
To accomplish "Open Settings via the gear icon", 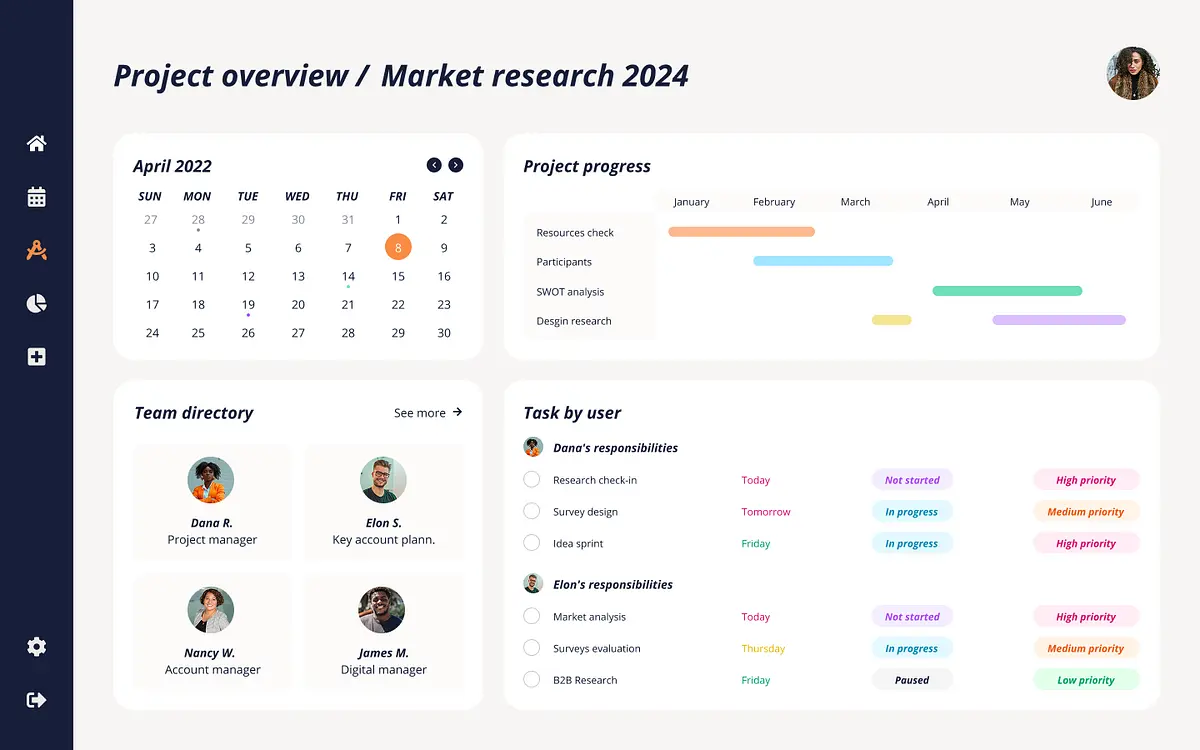I will point(36,646).
